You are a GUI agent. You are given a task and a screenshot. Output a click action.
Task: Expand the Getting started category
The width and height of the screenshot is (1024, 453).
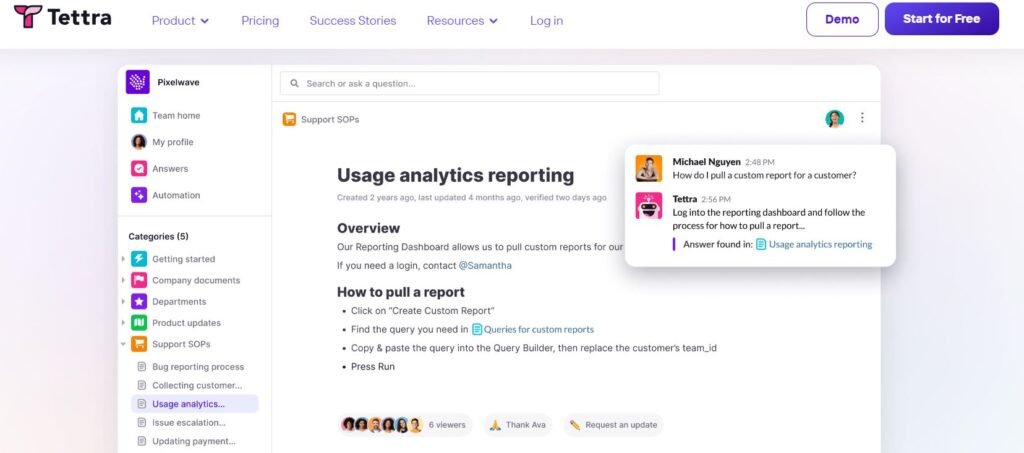point(123,259)
